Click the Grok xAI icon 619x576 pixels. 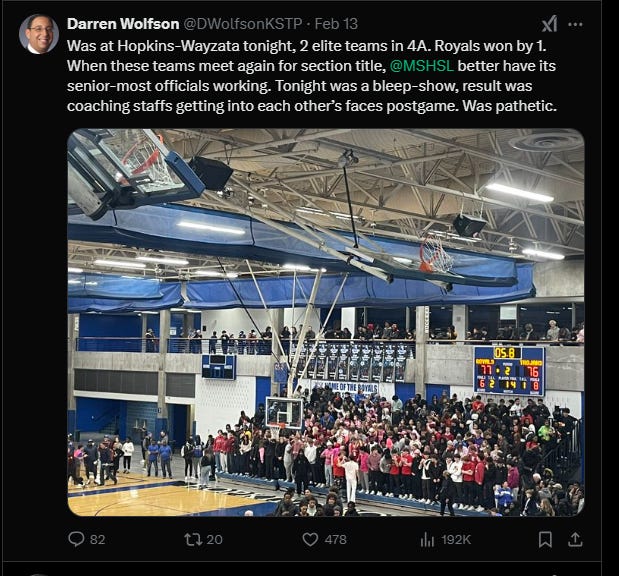(x=549, y=24)
